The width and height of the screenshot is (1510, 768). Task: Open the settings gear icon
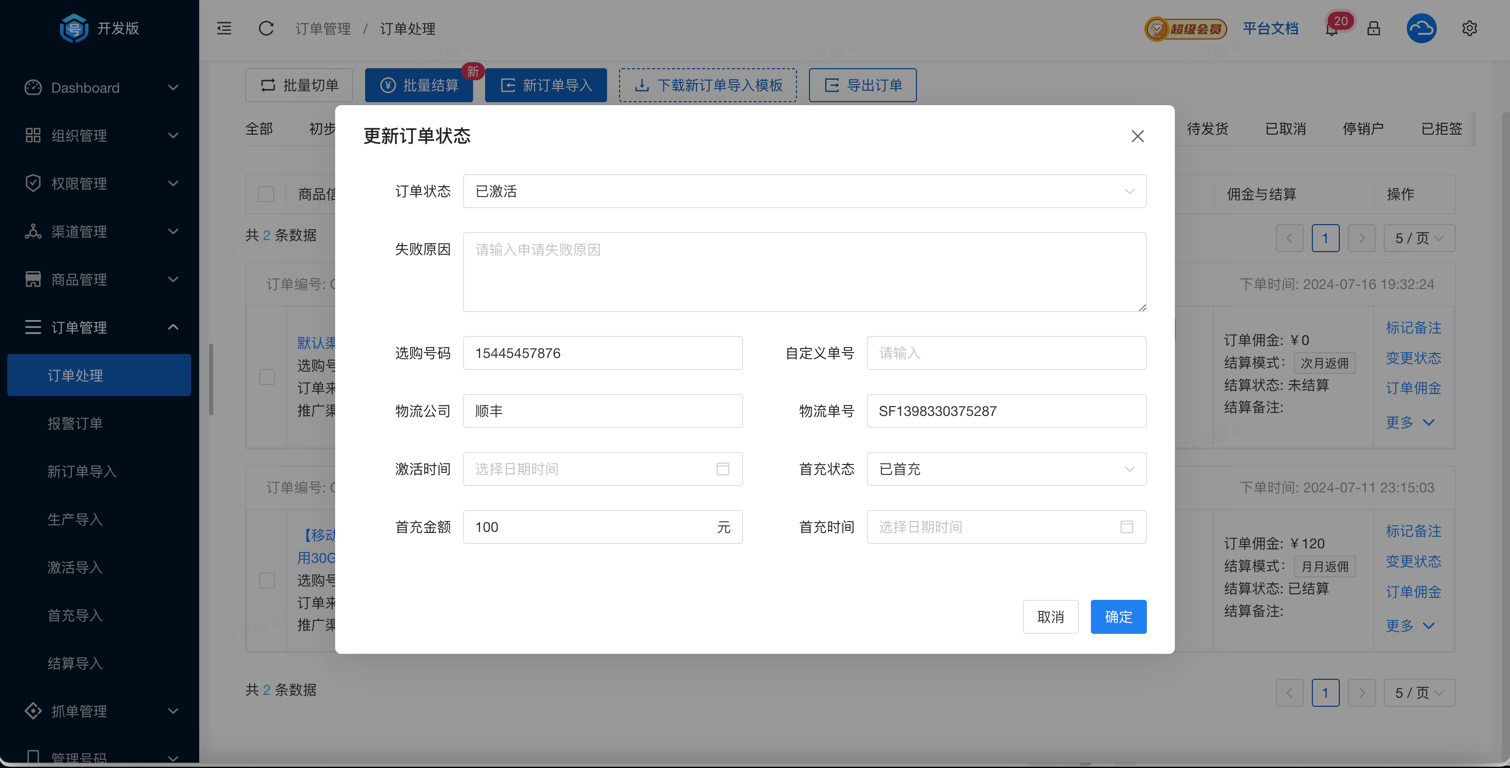[1469, 28]
